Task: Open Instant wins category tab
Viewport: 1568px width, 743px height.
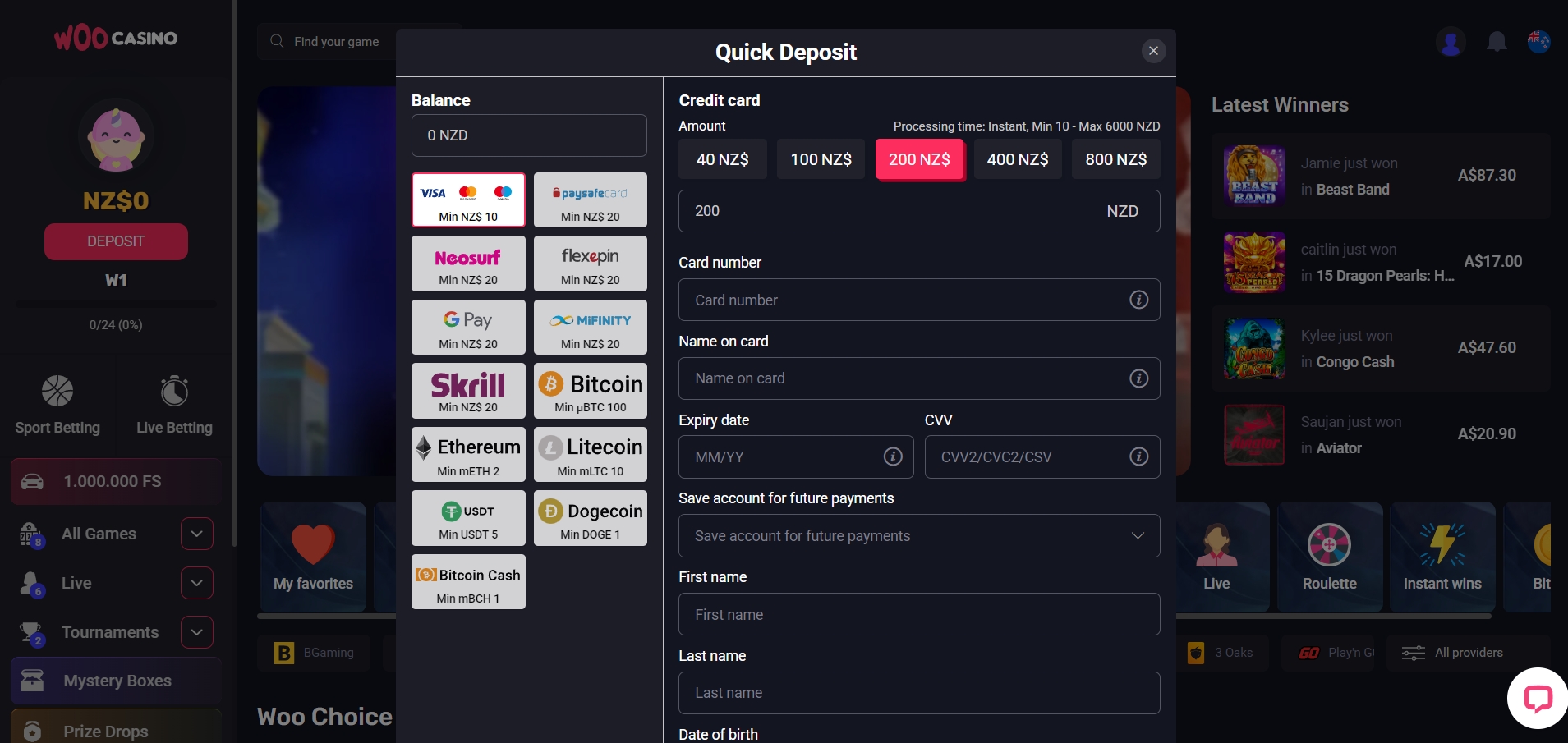Action: pos(1442,557)
